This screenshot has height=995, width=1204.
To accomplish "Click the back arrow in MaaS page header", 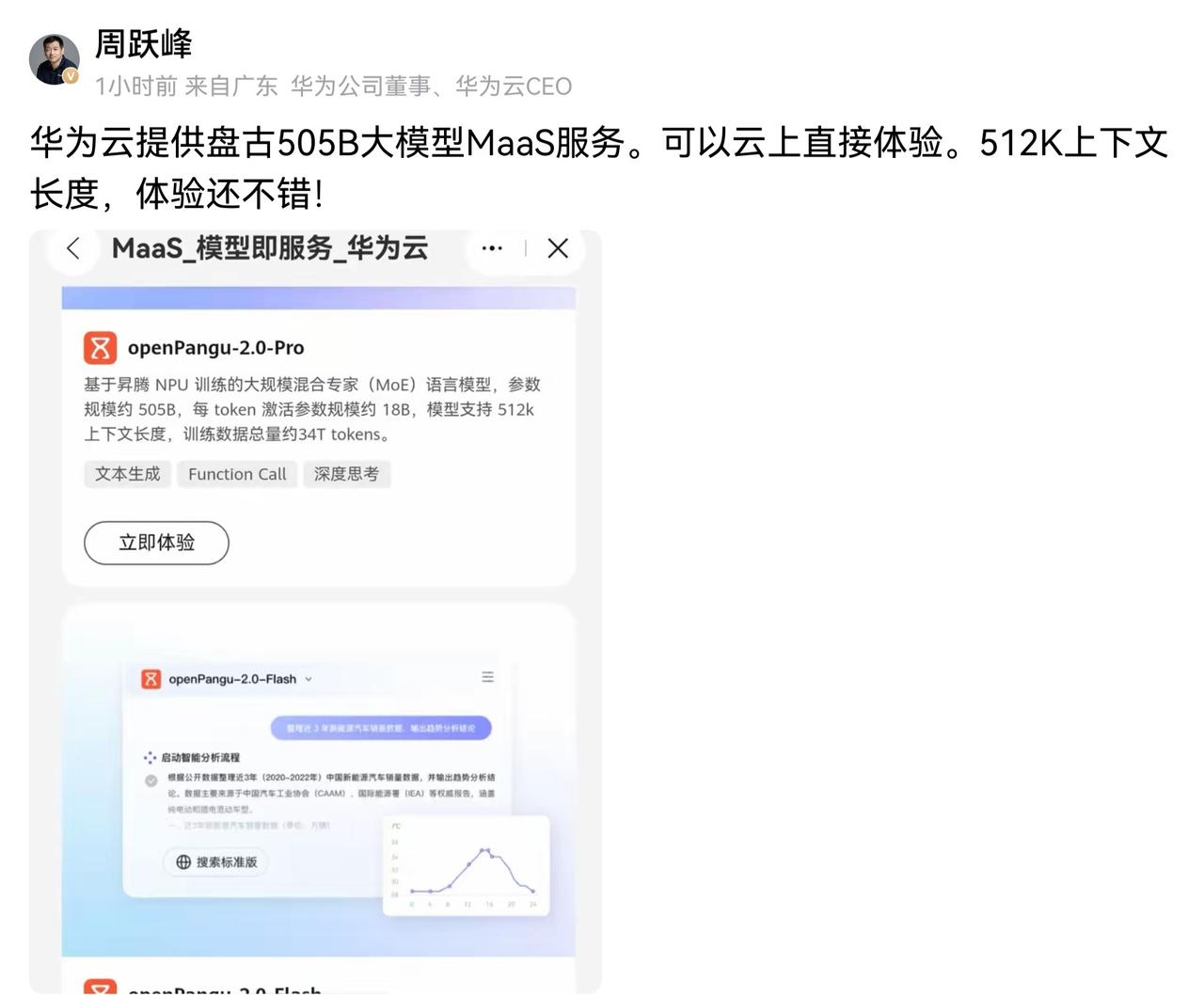I will [x=73, y=248].
